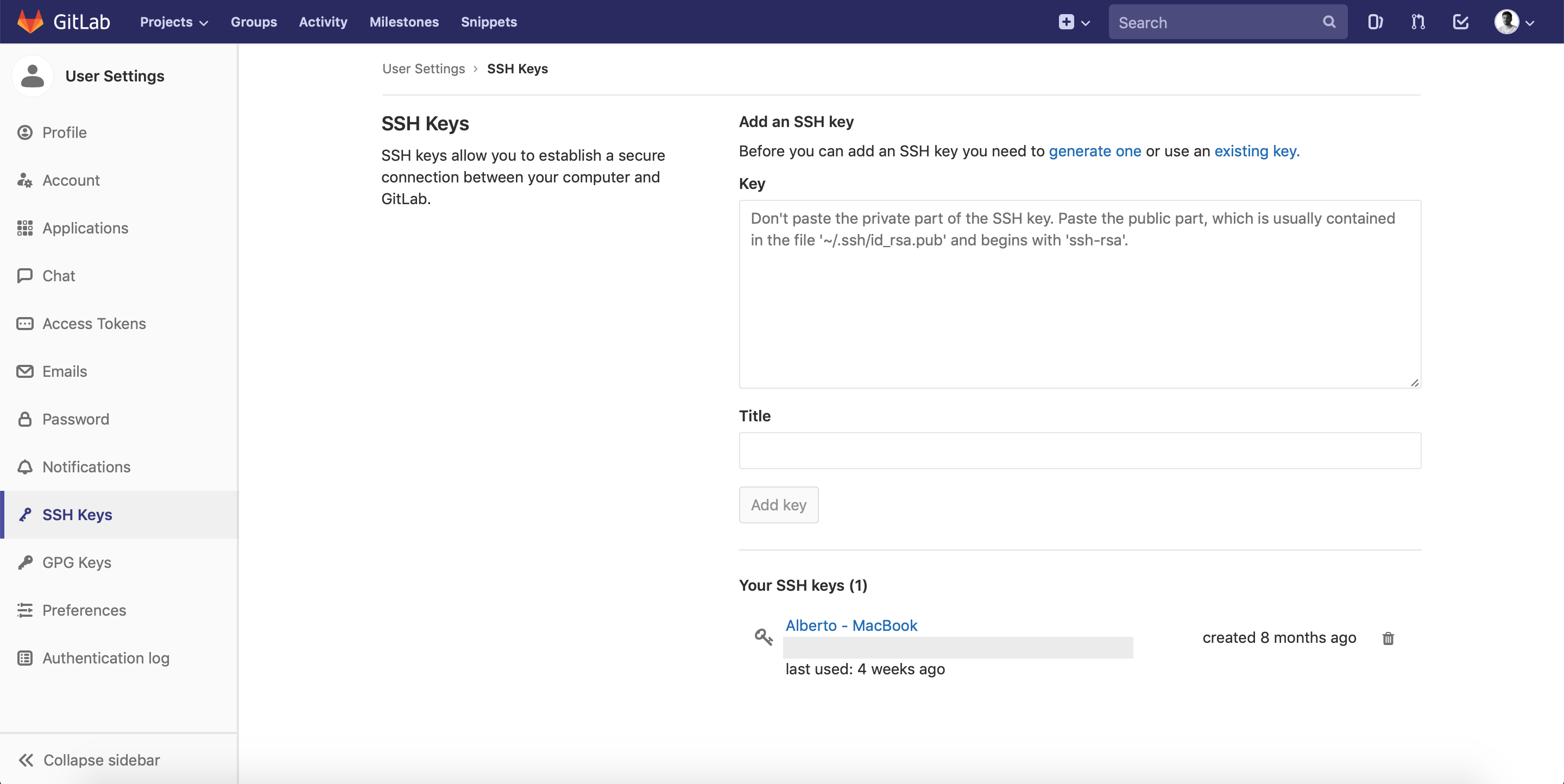
Task: Click the GitLab fox logo
Action: pos(30,22)
